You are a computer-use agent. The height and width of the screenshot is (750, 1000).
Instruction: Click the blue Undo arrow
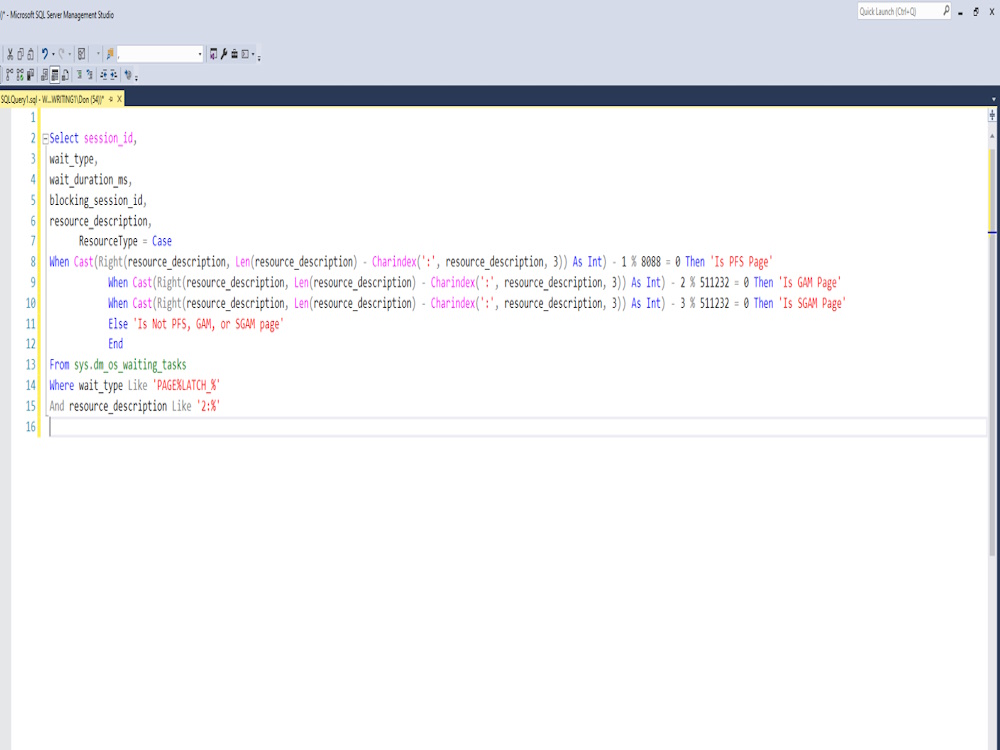45,54
